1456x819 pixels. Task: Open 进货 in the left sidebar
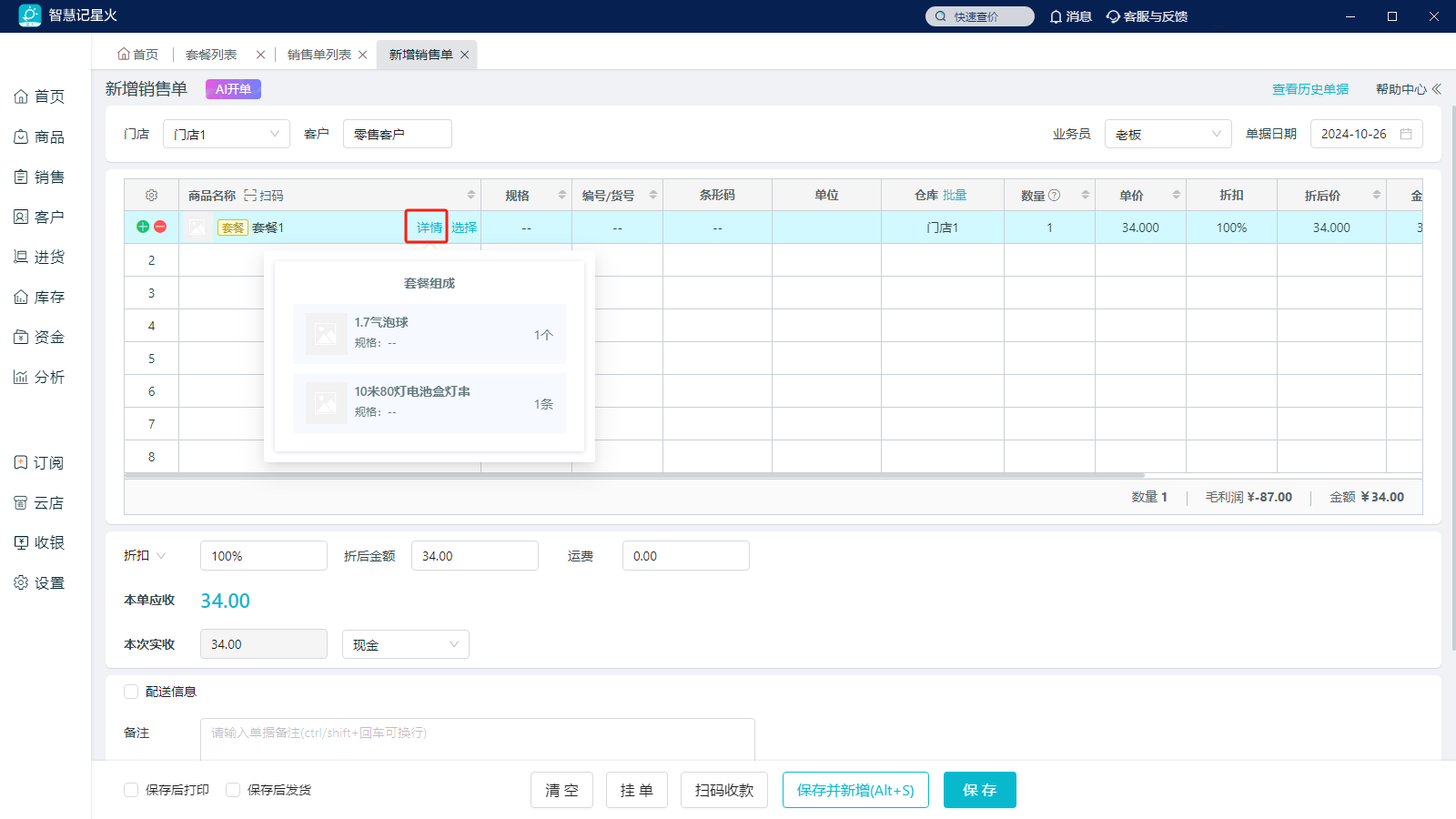point(39,257)
